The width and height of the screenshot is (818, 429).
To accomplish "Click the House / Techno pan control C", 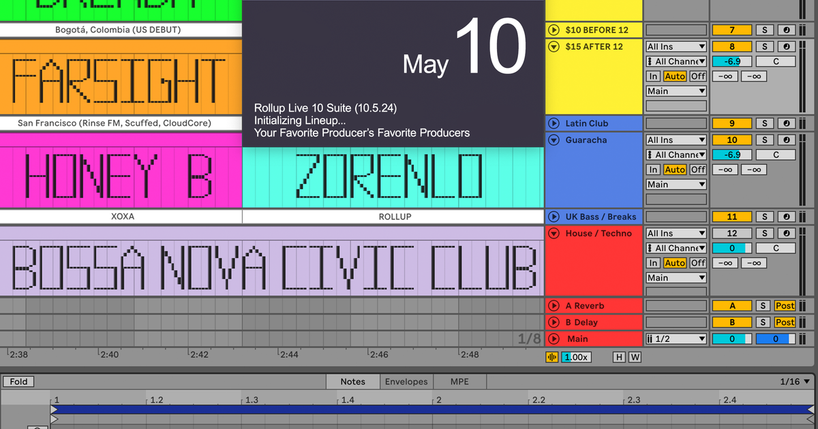I will (x=776, y=248).
